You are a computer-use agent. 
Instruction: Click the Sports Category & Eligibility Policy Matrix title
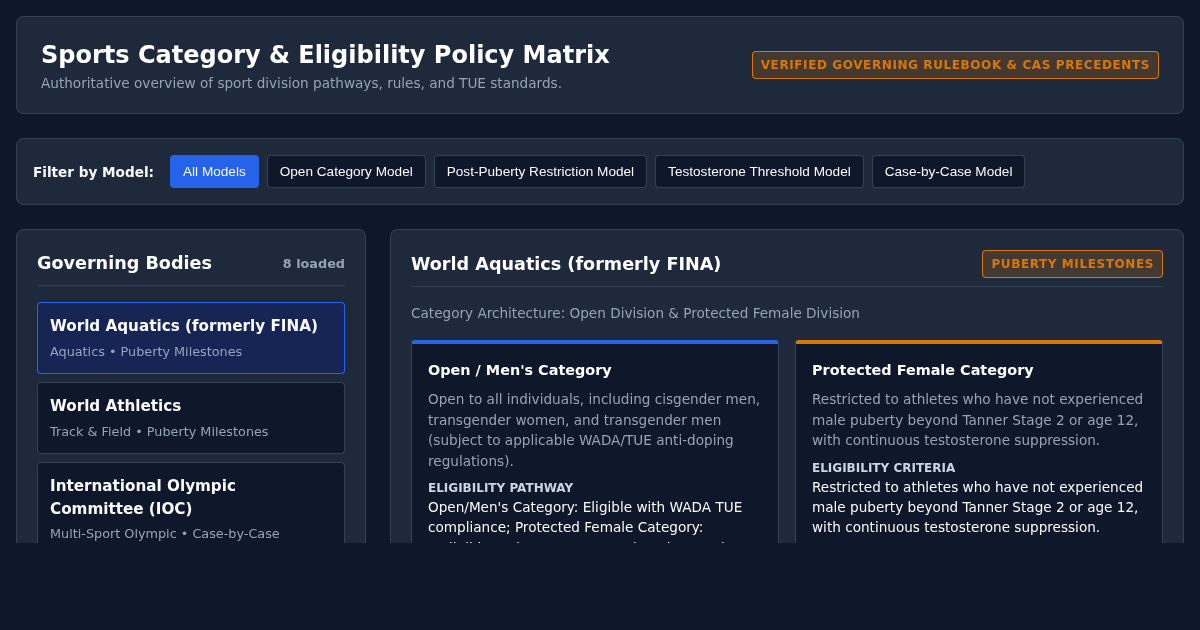(325, 55)
